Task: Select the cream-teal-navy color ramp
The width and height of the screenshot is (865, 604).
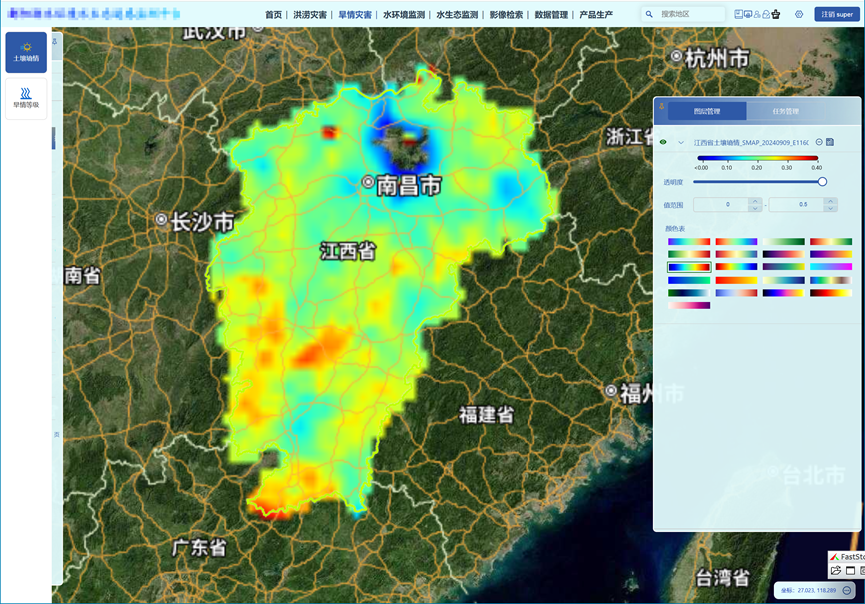Action: (x=784, y=280)
